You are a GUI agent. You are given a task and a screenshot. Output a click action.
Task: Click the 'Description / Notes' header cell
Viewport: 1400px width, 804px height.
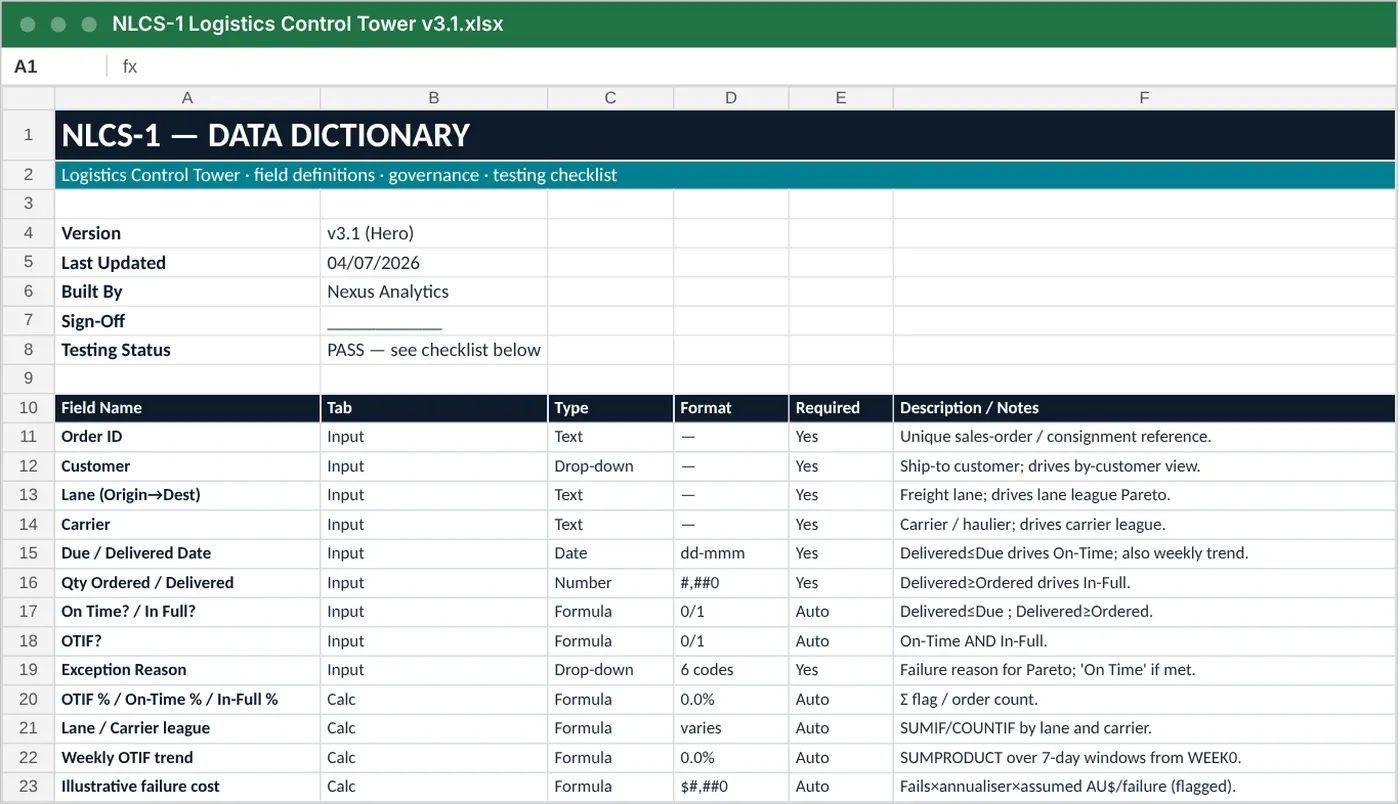pos(1144,408)
